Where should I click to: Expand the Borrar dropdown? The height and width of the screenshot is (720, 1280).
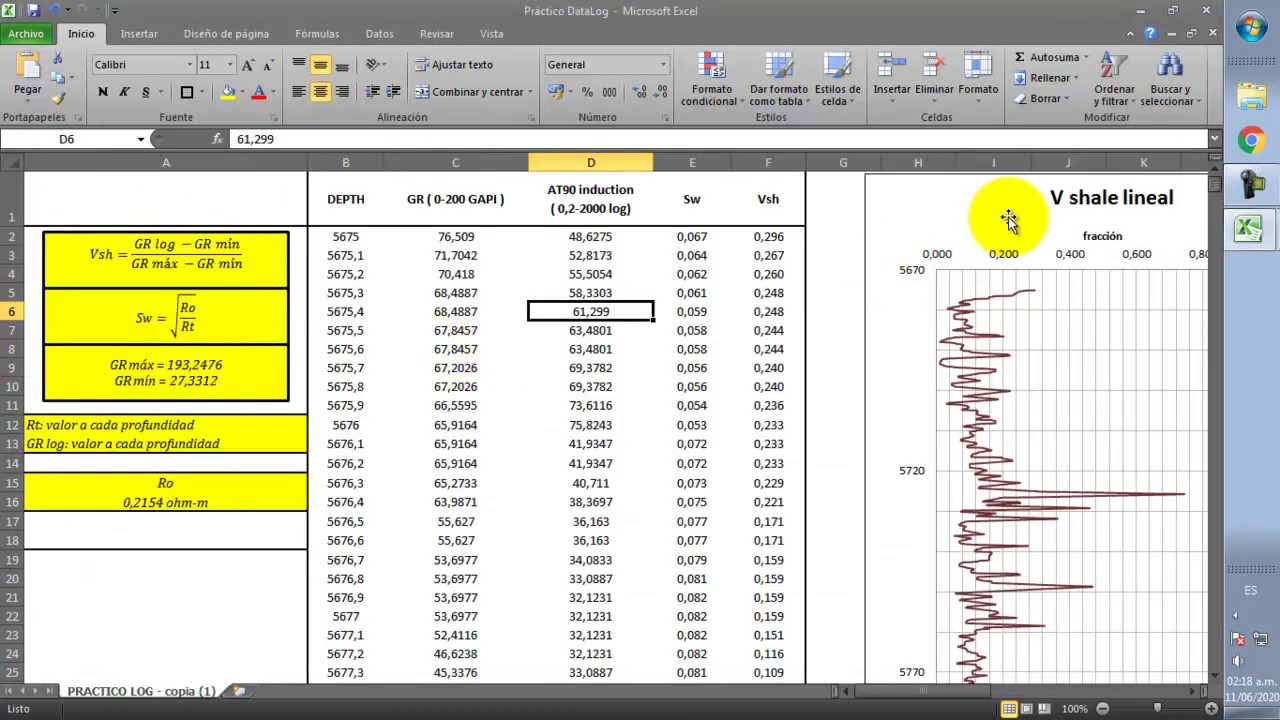coord(1067,99)
